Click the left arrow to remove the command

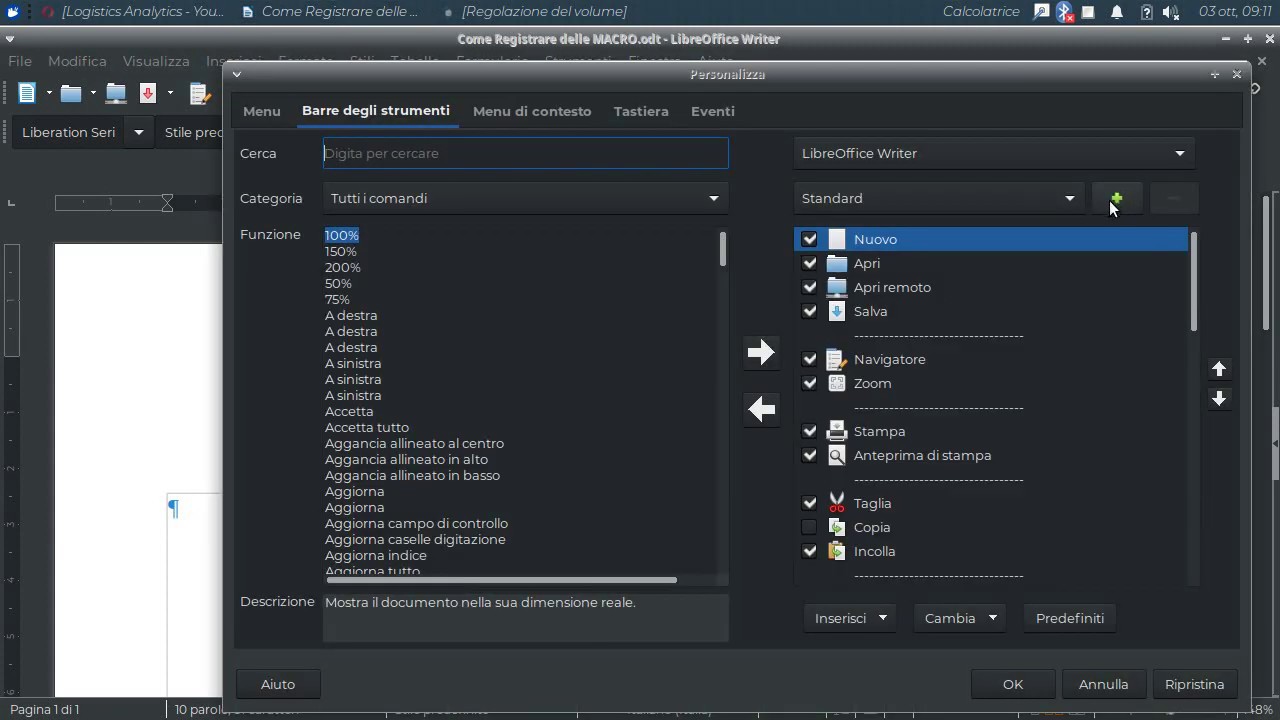761,409
